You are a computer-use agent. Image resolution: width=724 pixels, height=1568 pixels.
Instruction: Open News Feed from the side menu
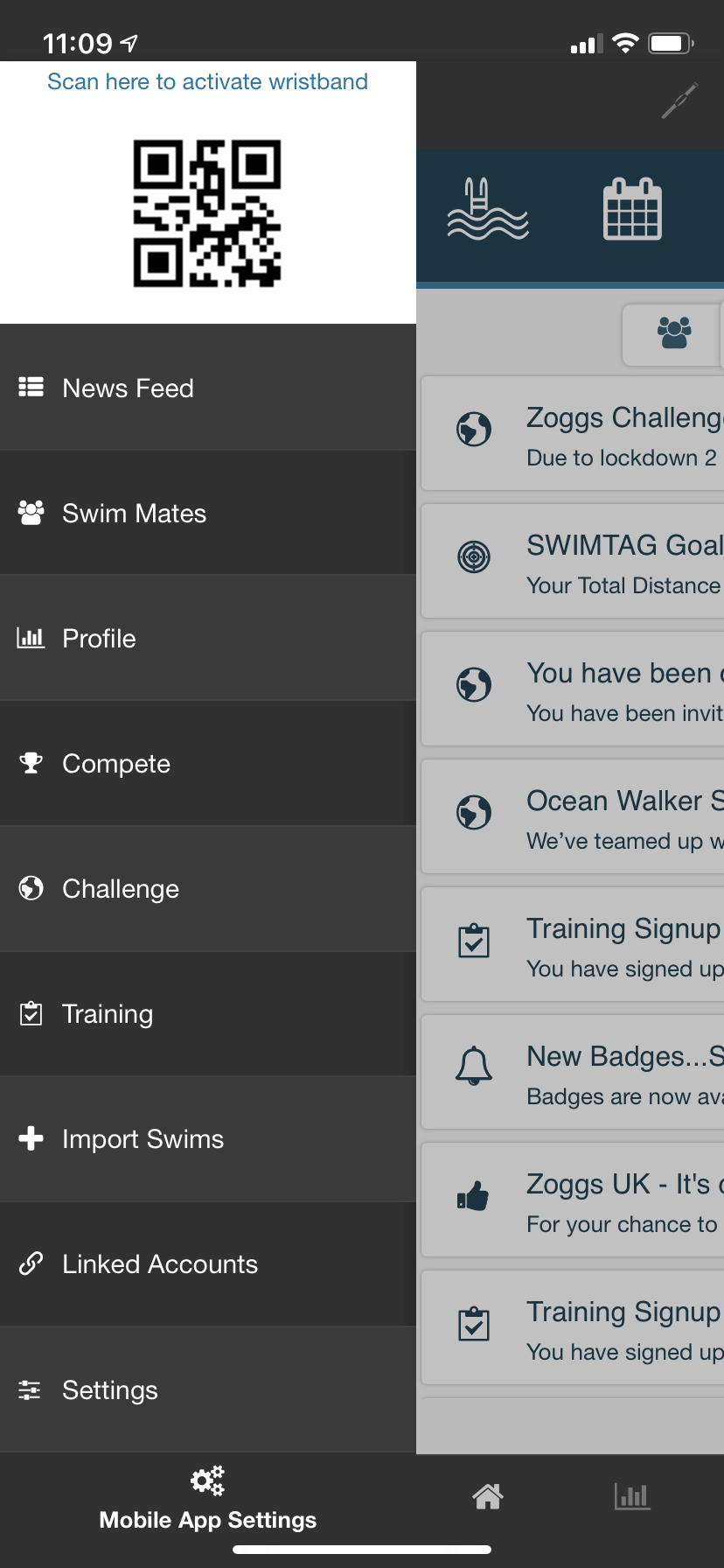point(128,388)
